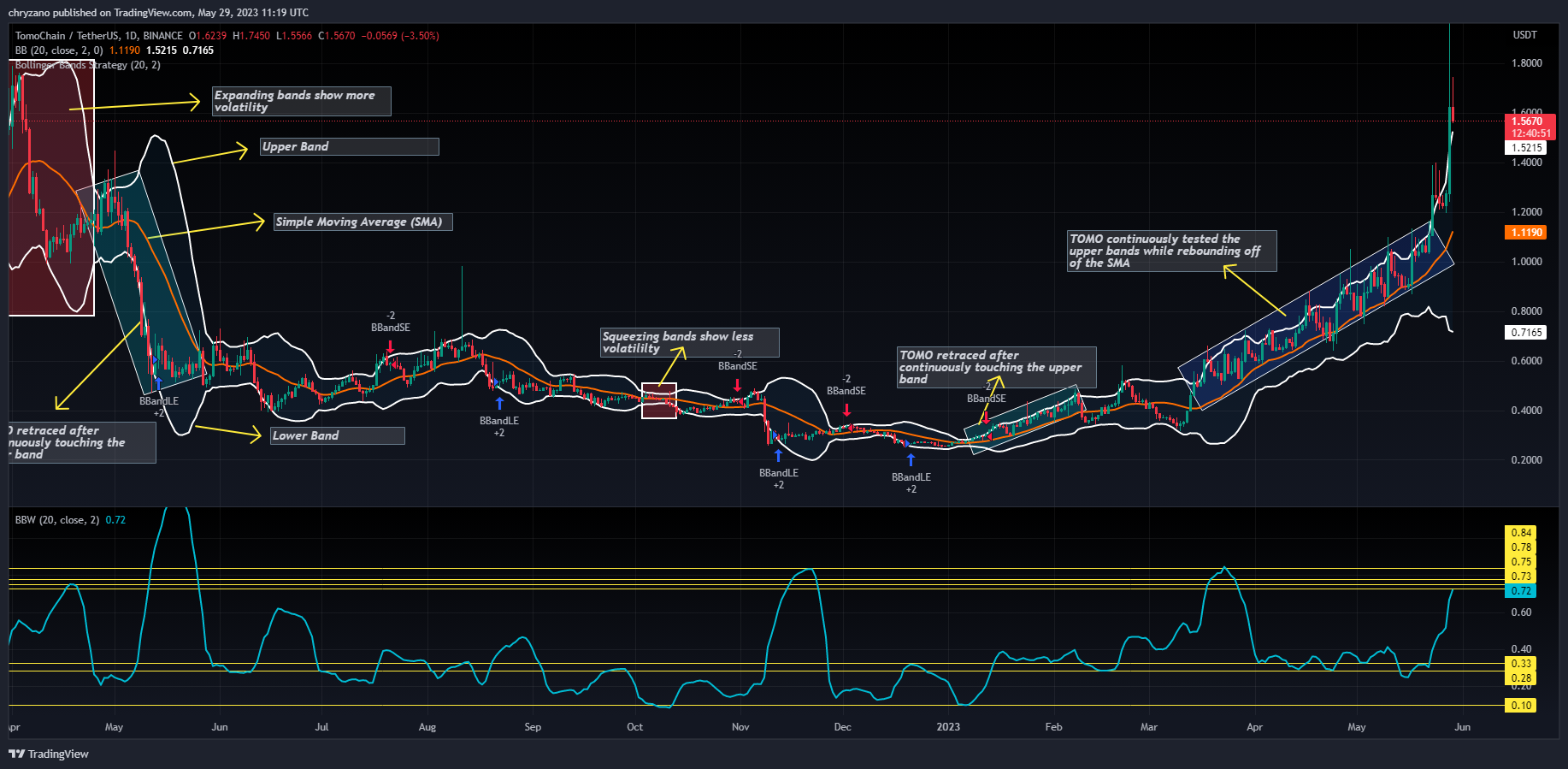This screenshot has width=1568, height=769.
Task: Click the 1.8000 tick on the price scale
Action: tap(1527, 63)
